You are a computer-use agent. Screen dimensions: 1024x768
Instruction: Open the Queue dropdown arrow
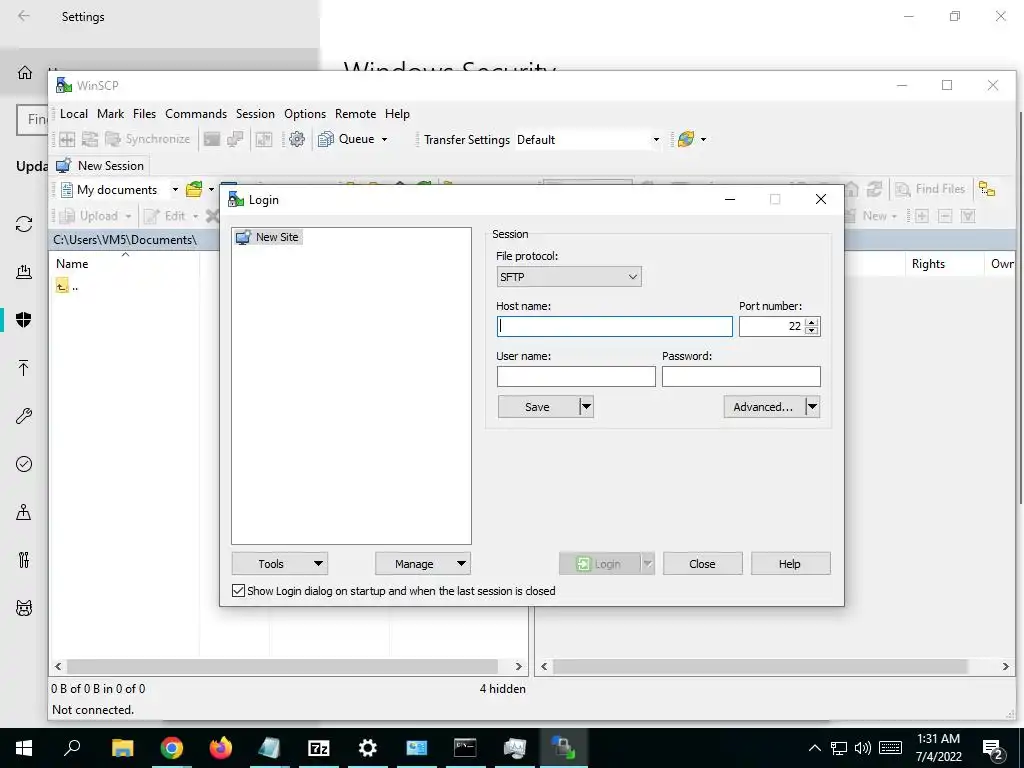coord(384,139)
